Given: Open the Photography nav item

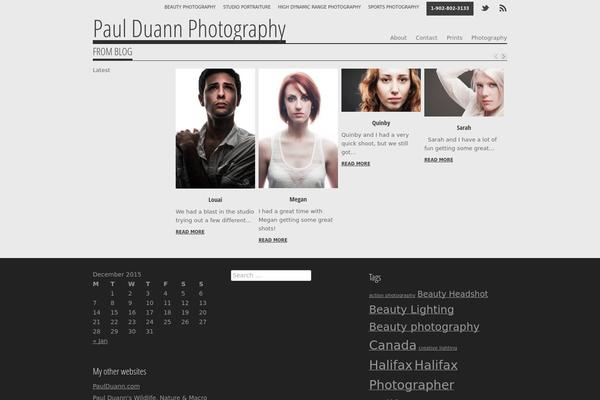Looking at the screenshot, I should [x=489, y=38].
